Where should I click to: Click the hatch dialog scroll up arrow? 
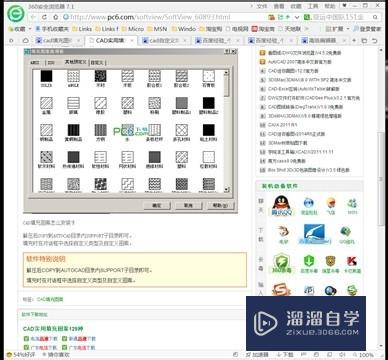(x=227, y=72)
